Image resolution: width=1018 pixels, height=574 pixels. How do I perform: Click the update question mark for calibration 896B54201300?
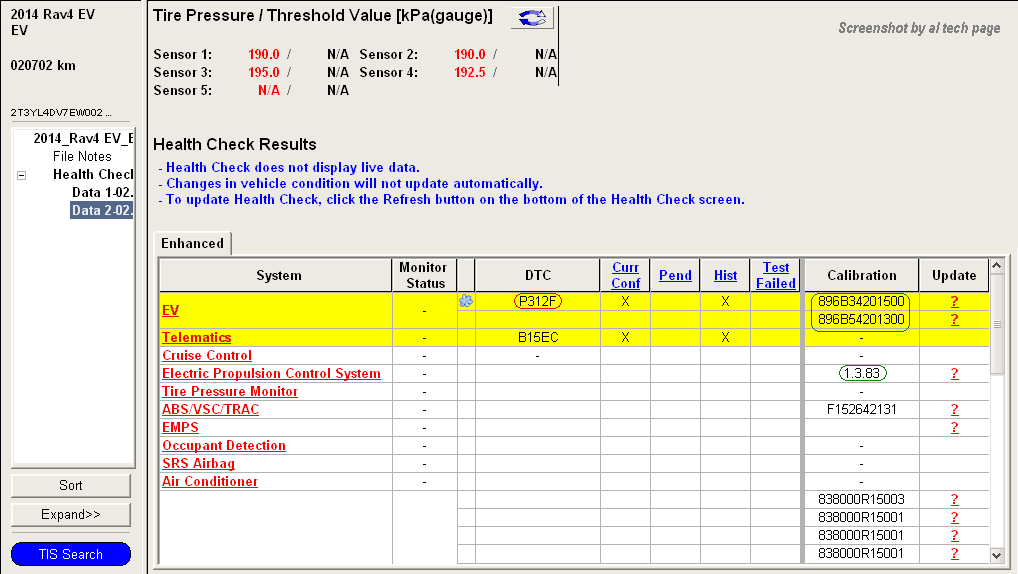[954, 319]
